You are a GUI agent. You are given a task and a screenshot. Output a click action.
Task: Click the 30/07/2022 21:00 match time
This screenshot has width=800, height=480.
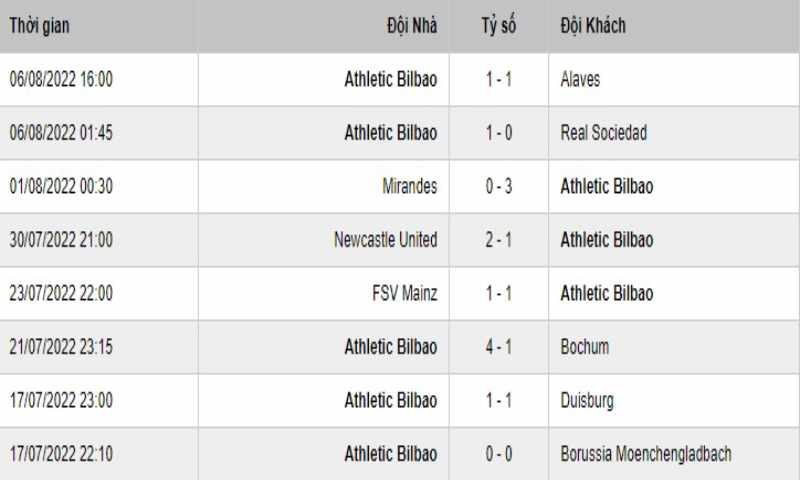tap(61, 240)
